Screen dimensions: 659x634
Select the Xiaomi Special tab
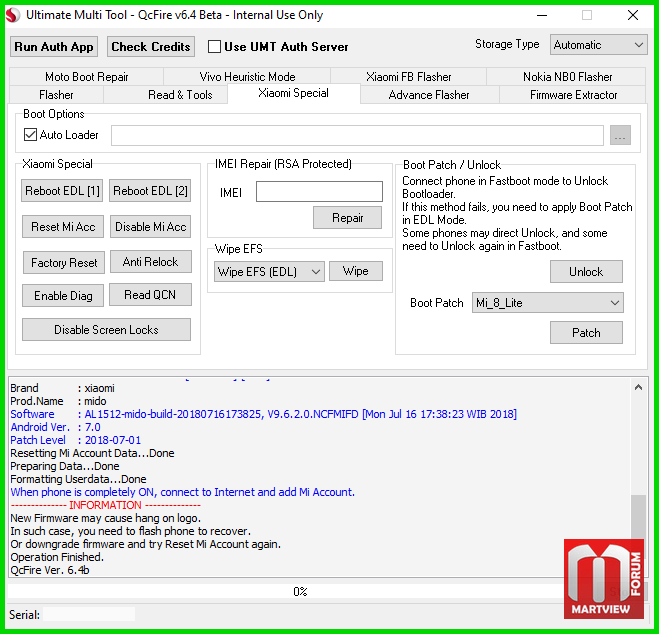[x=293, y=93]
